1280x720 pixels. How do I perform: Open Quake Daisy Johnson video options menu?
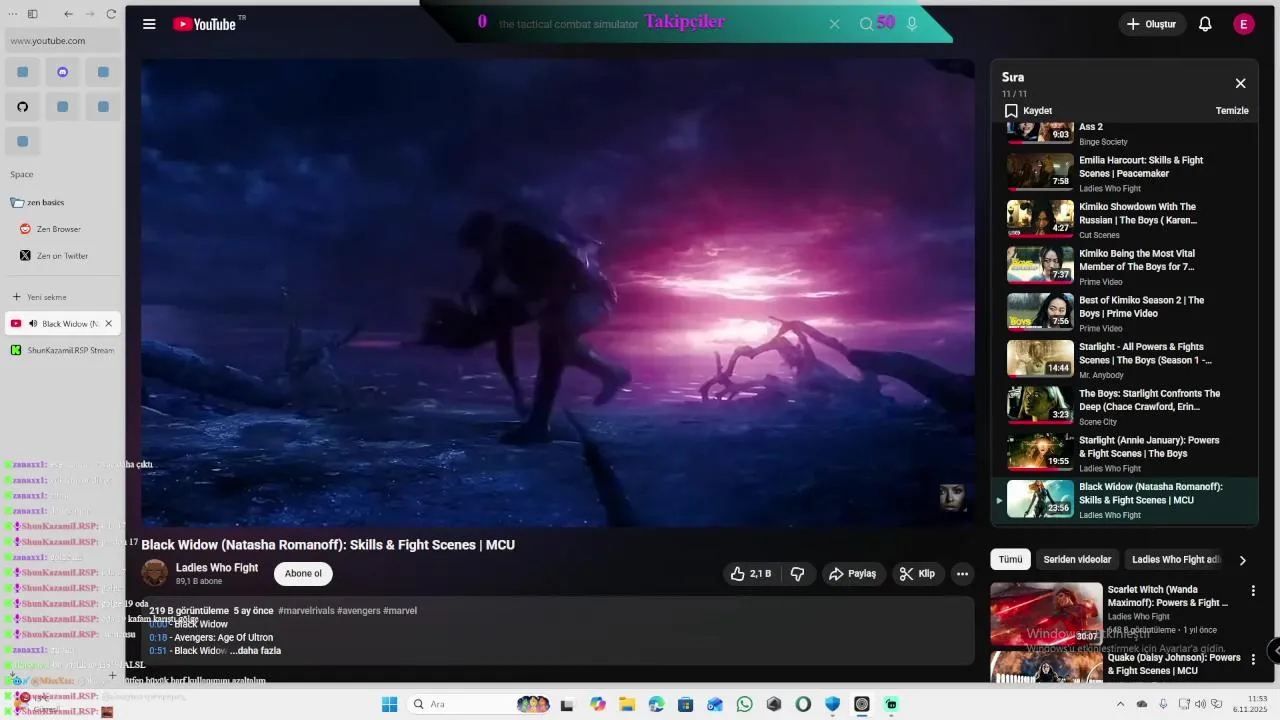tap(1253, 659)
